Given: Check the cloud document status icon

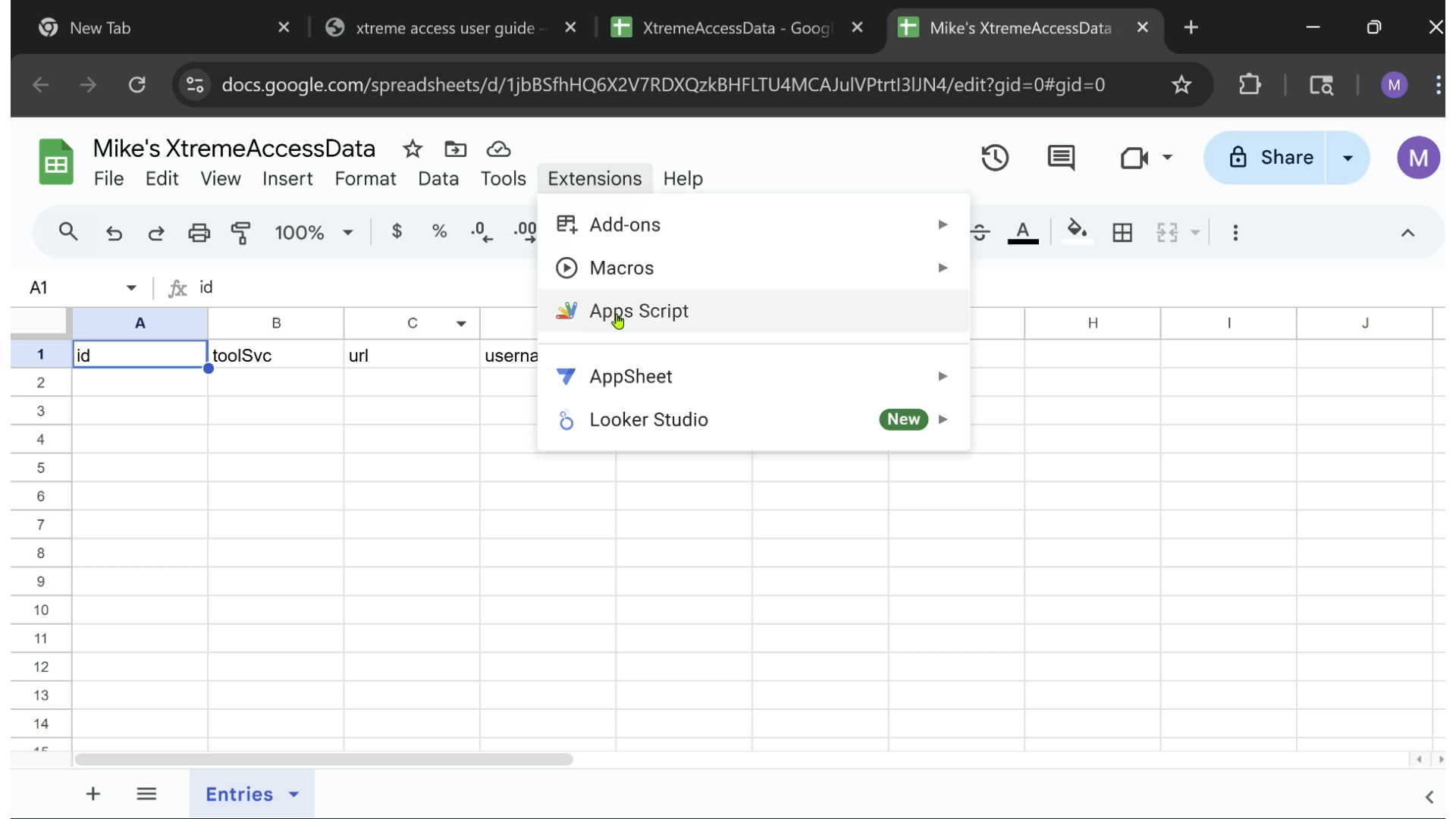Looking at the screenshot, I should pyautogui.click(x=498, y=149).
